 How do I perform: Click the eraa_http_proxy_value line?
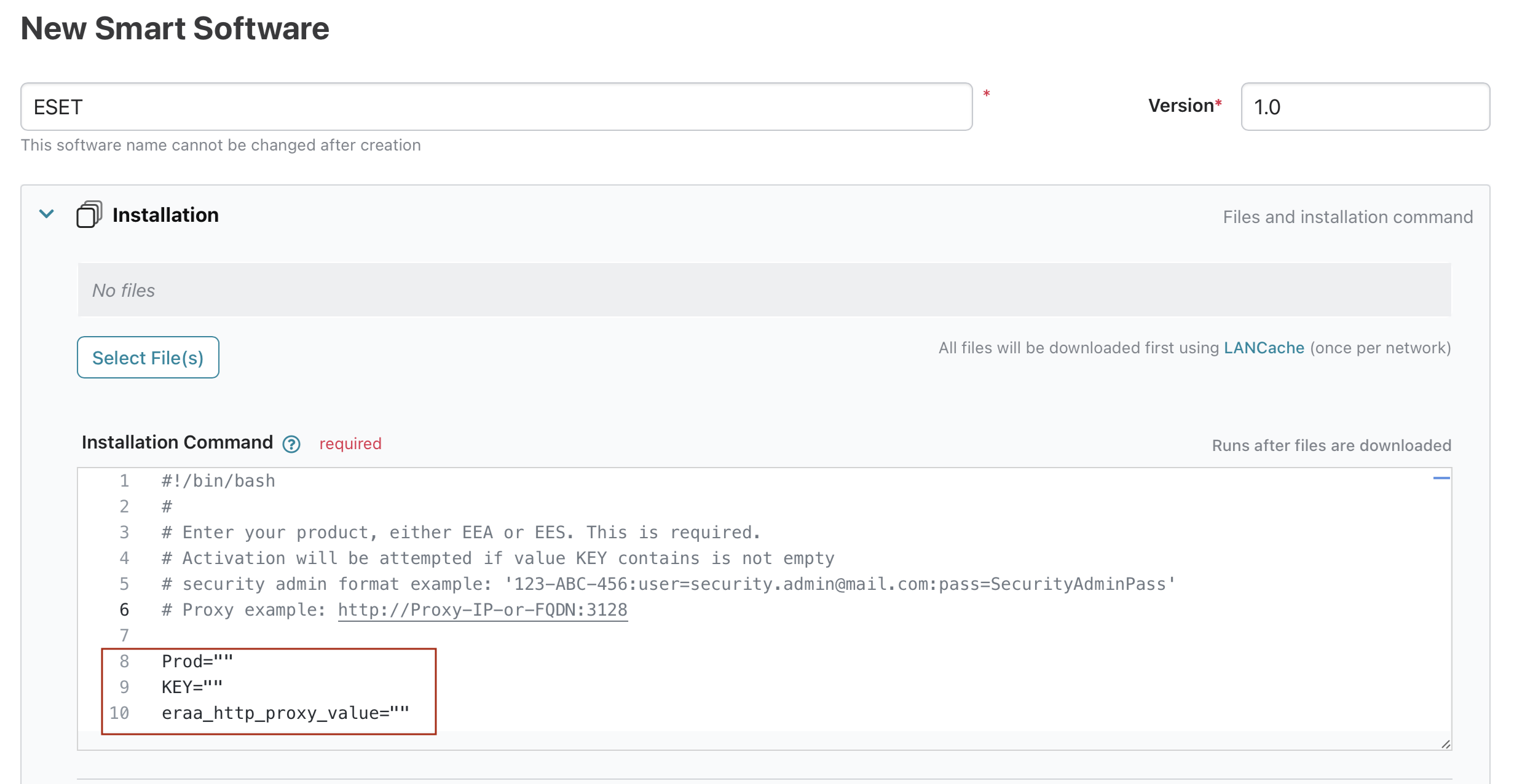click(x=285, y=713)
